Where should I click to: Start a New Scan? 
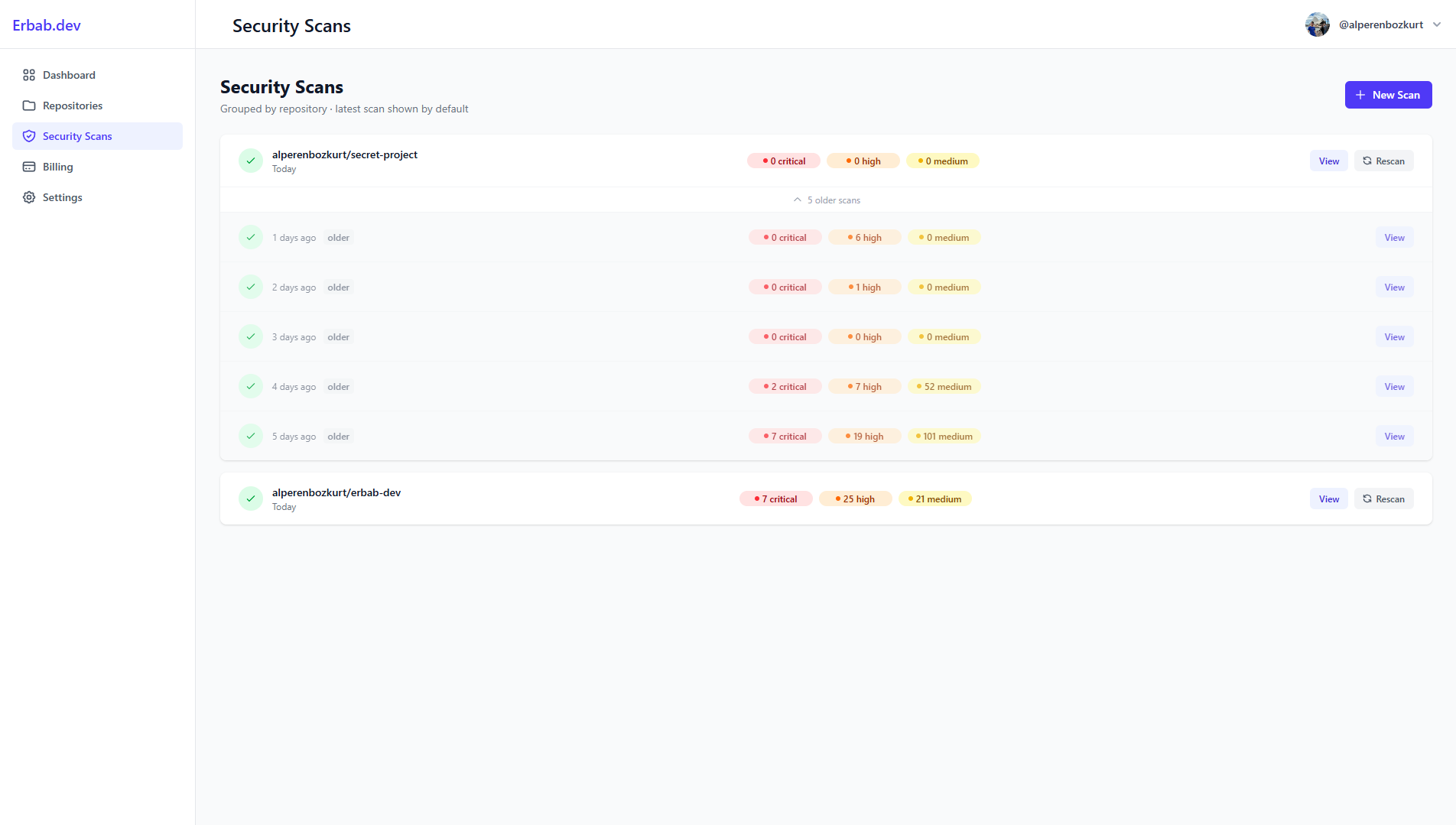1388,95
